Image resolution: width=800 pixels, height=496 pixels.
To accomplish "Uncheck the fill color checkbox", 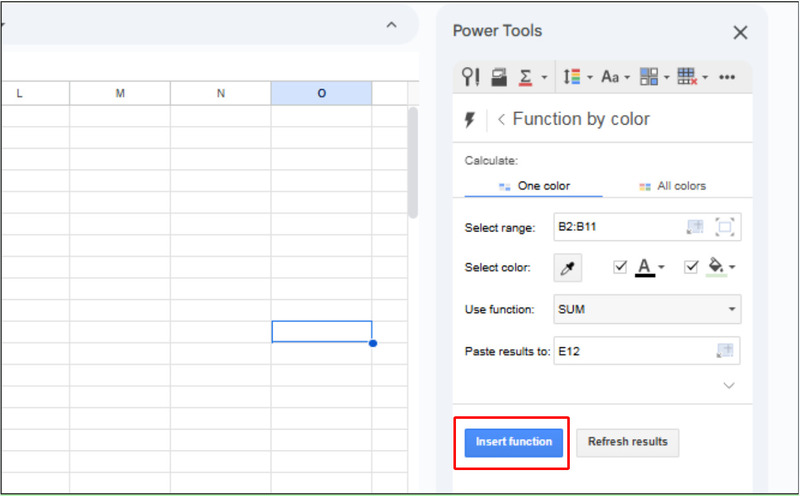I will [692, 267].
